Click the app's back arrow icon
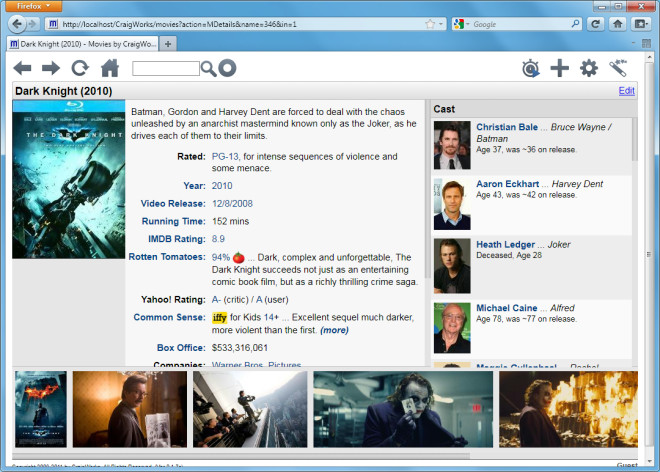Image resolution: width=660 pixels, height=472 pixels. pyautogui.click(x=22, y=68)
